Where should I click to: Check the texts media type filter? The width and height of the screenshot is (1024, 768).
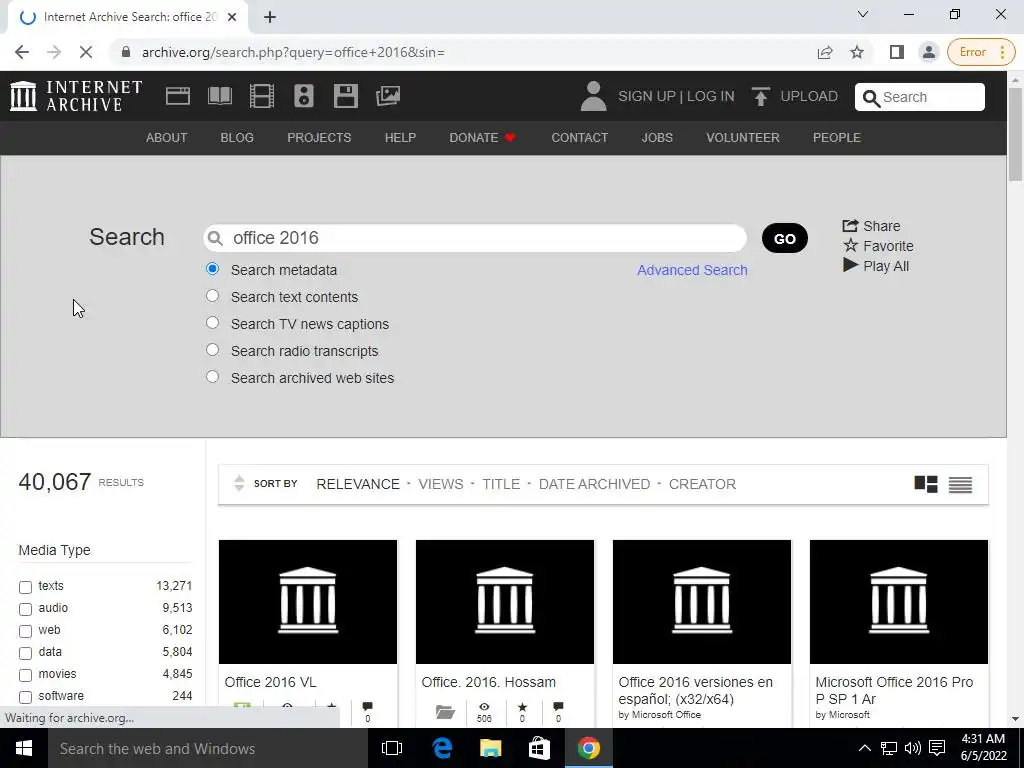tap(25, 587)
